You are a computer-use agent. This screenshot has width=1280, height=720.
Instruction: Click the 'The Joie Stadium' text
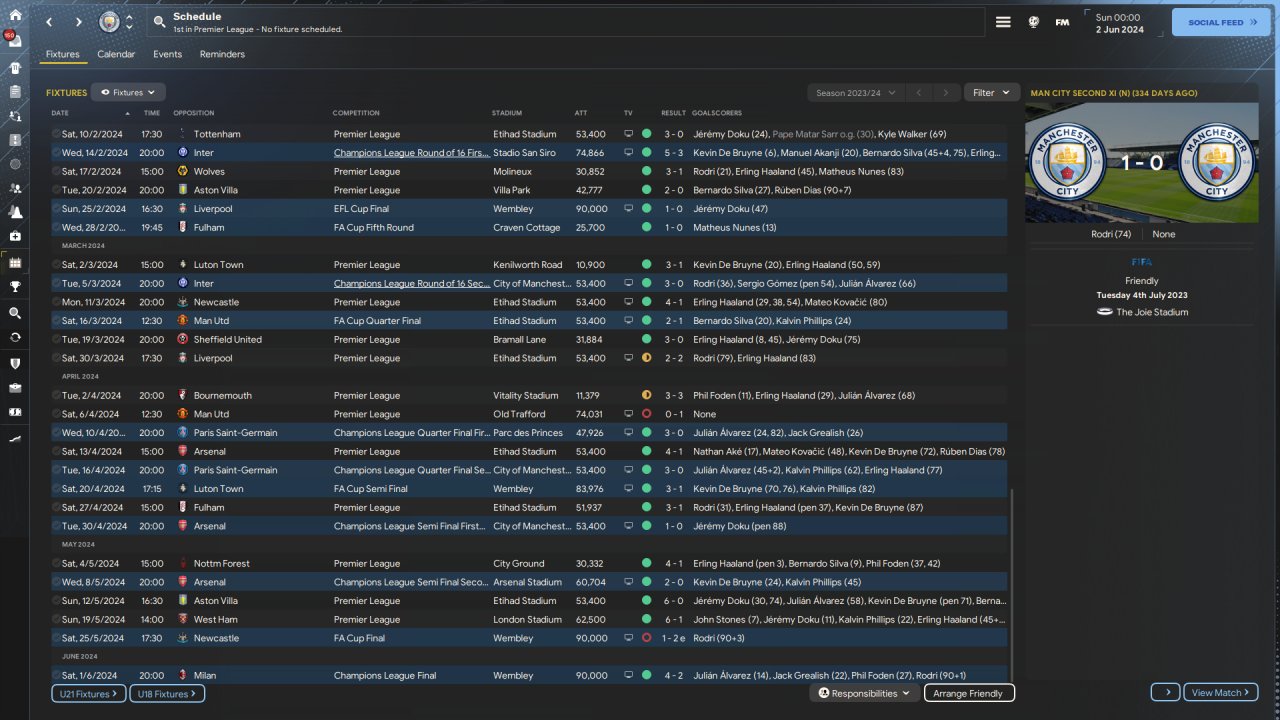[x=1153, y=312]
